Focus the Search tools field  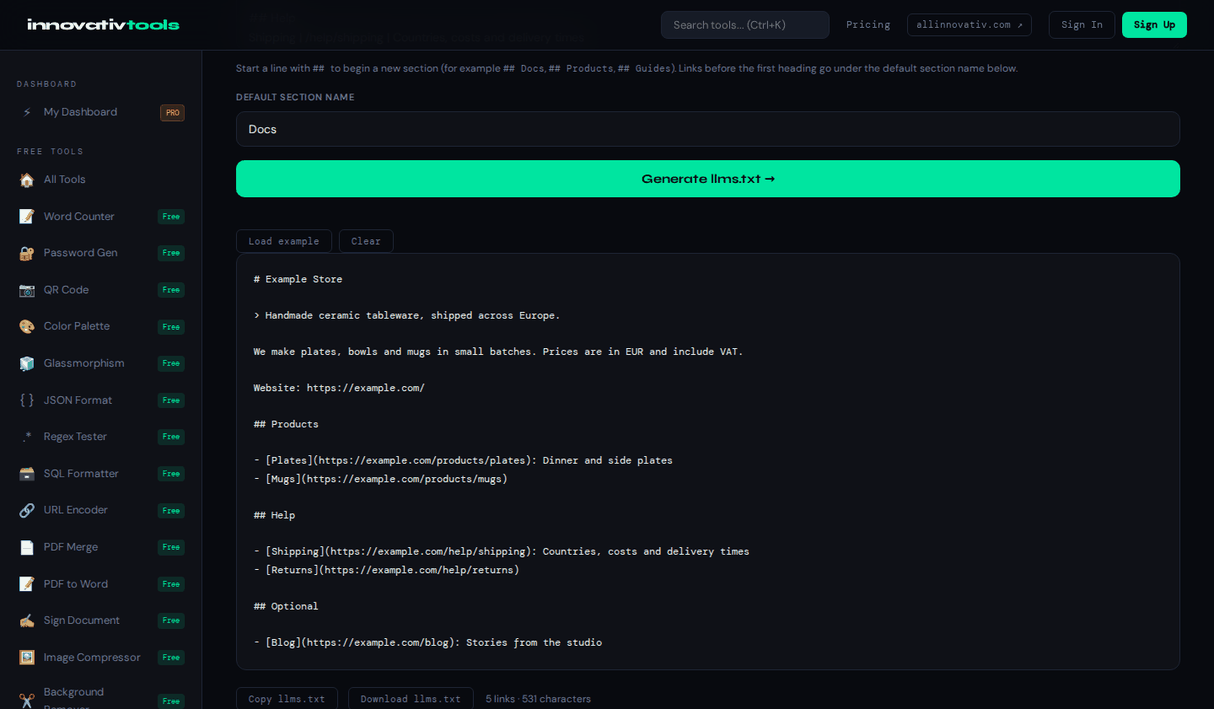[745, 25]
